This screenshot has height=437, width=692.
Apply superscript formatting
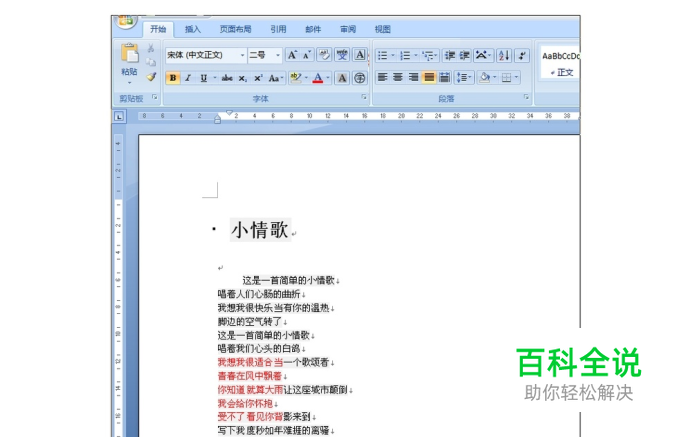tap(258, 78)
